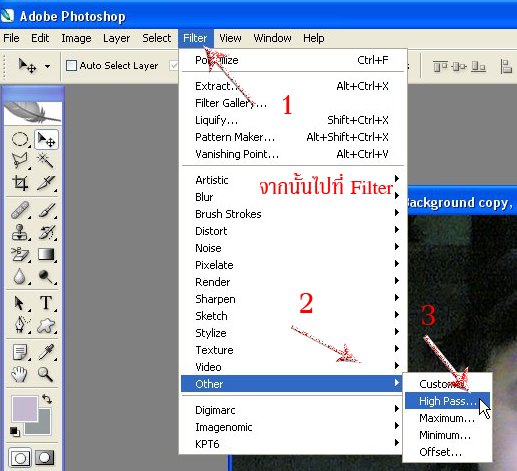Open the Digimarc submenu
This screenshot has height=471, width=517.
292,410
